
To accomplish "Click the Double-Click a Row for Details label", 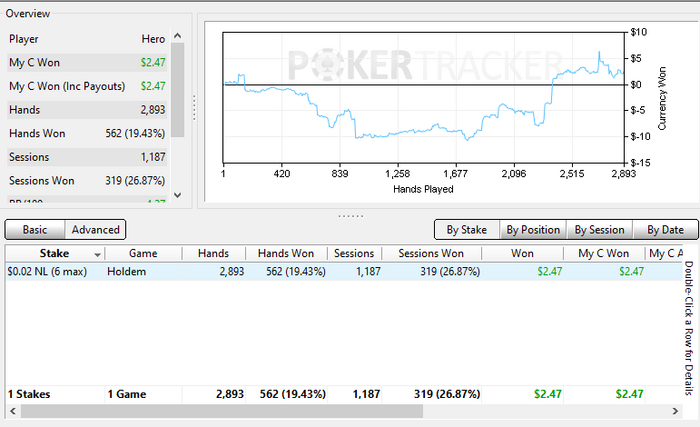I will [689, 328].
